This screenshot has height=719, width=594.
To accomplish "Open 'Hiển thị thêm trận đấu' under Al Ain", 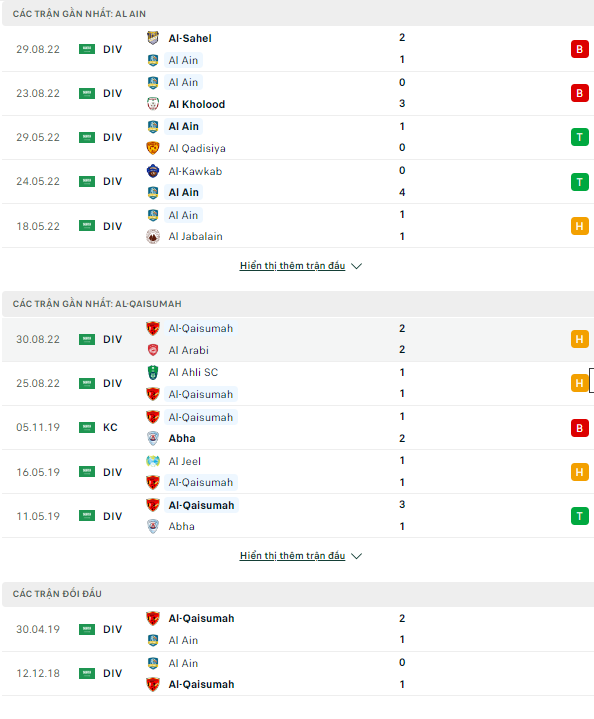I will [292, 266].
